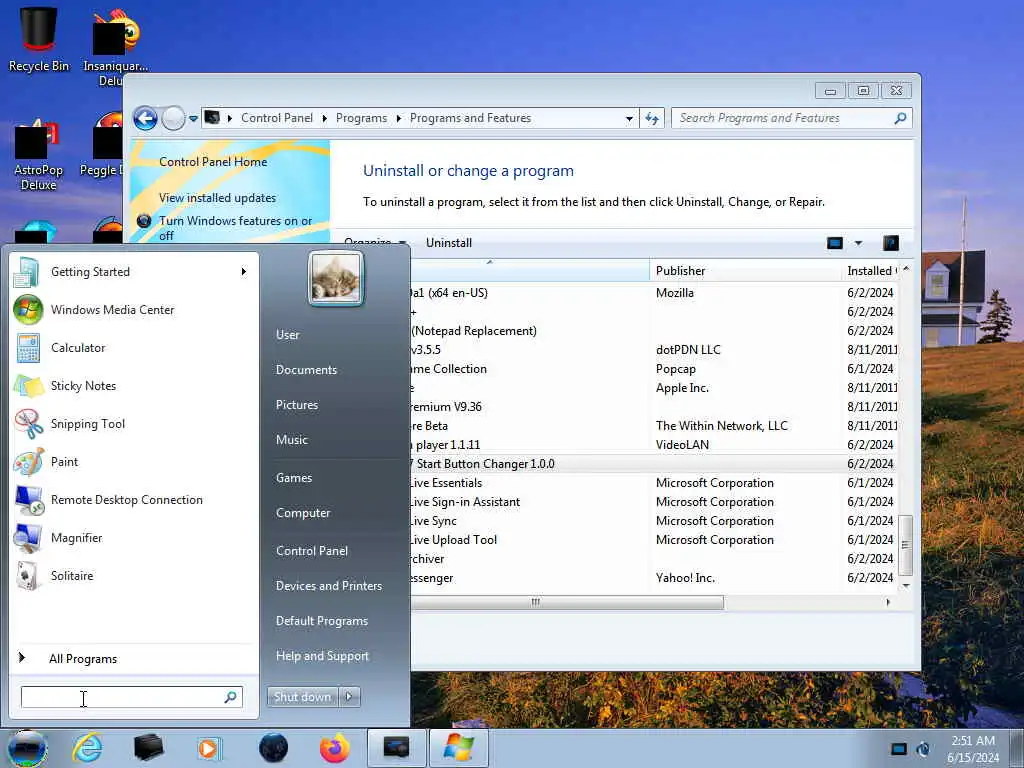The height and width of the screenshot is (768, 1024).
Task: Sort by Publisher column header
Action: [x=745, y=270]
